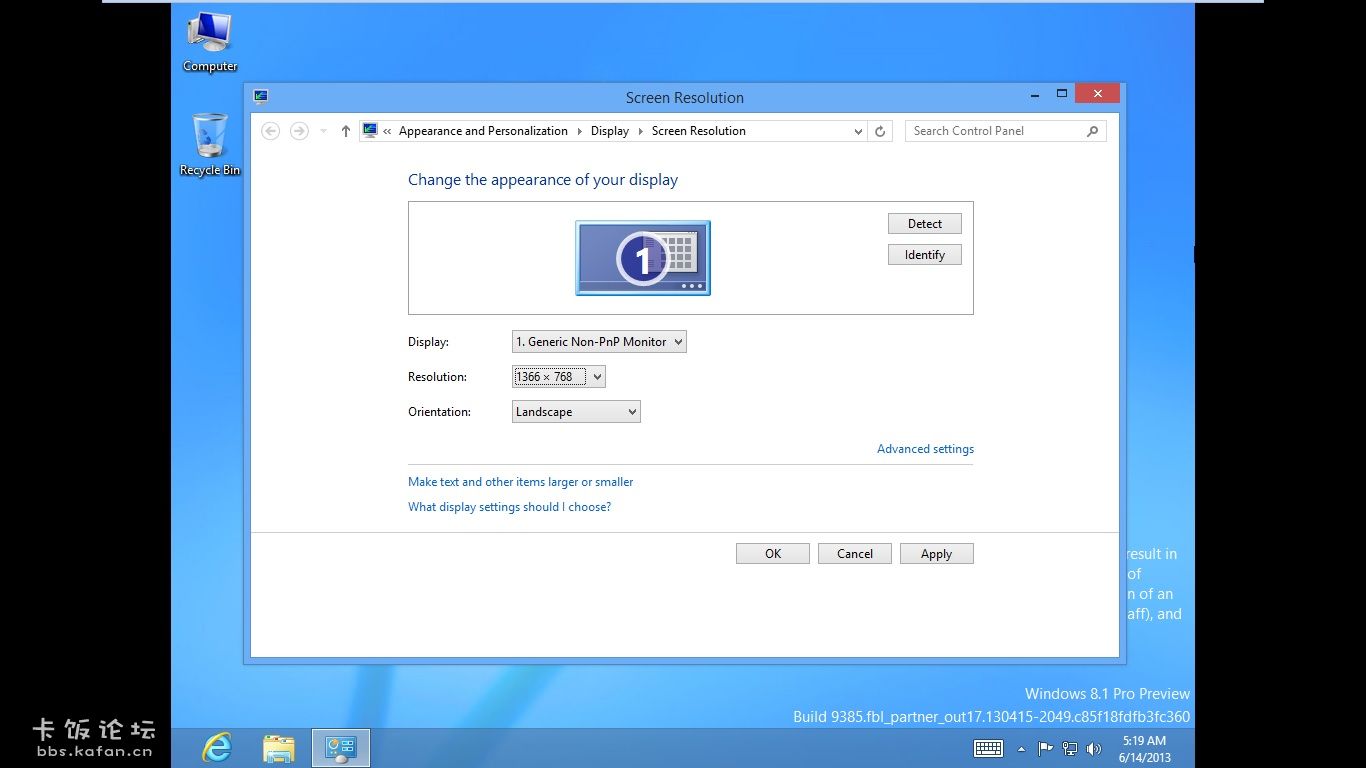Show hidden tray icons arrow
Screen dimensions: 1366x768
1021,749
